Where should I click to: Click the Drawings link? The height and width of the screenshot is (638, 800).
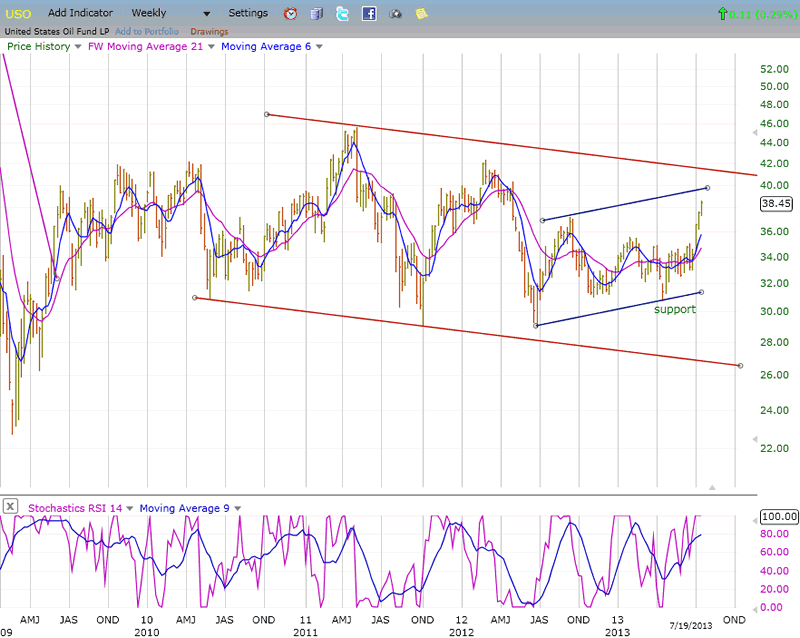(209, 31)
